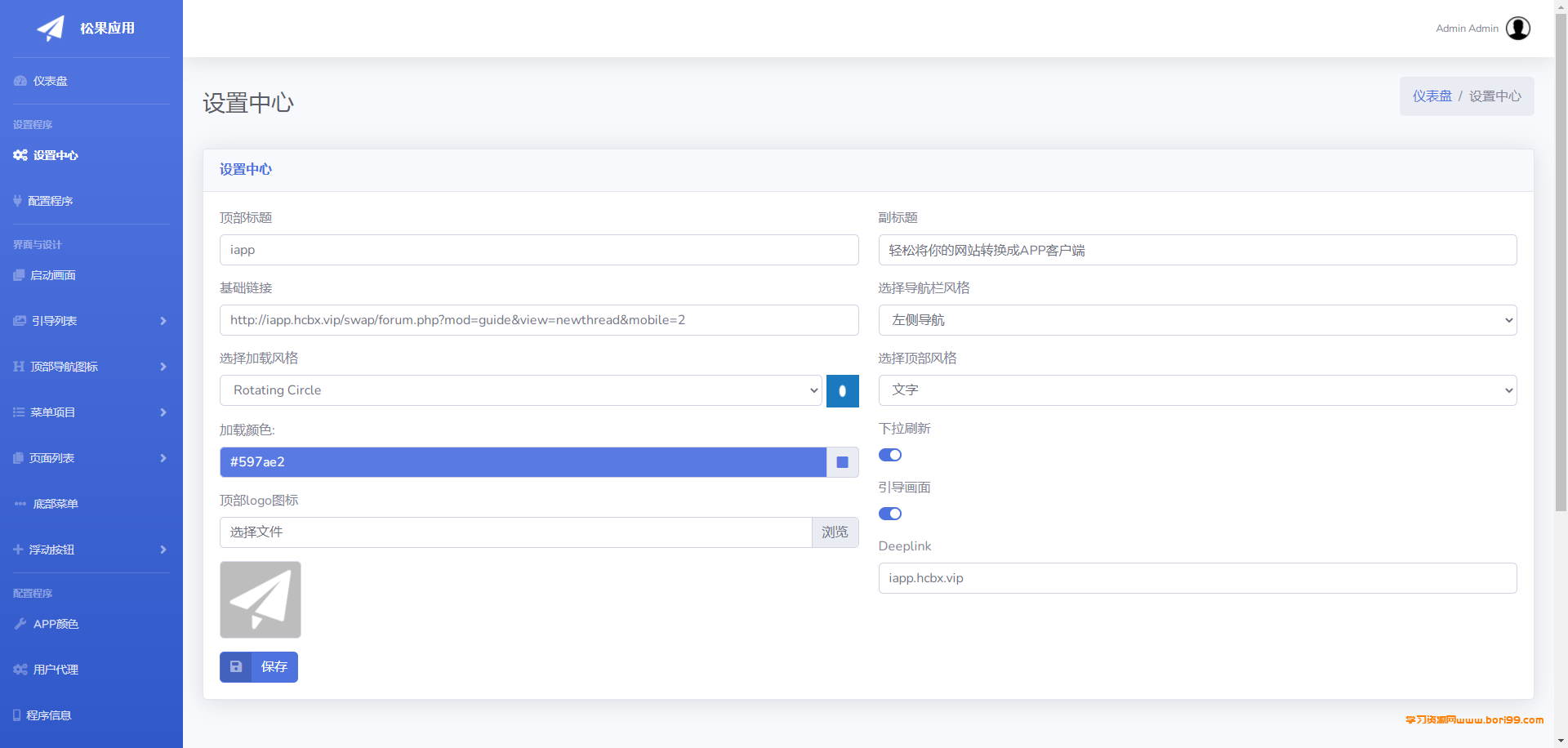This screenshot has width=1568, height=748.
Task: Click the 启动画面 copy icon
Action: point(19,275)
